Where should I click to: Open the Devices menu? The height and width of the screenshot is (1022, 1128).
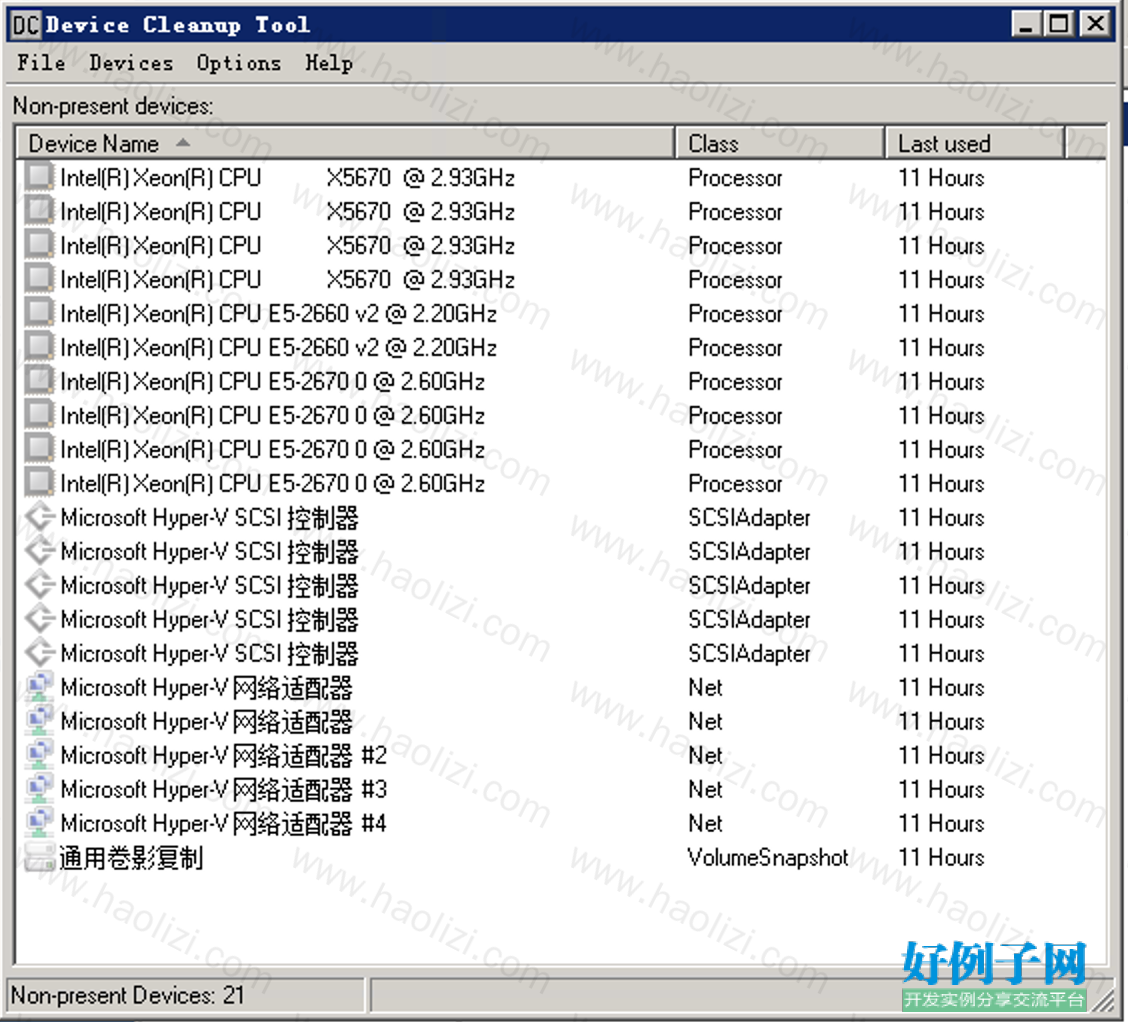[131, 63]
